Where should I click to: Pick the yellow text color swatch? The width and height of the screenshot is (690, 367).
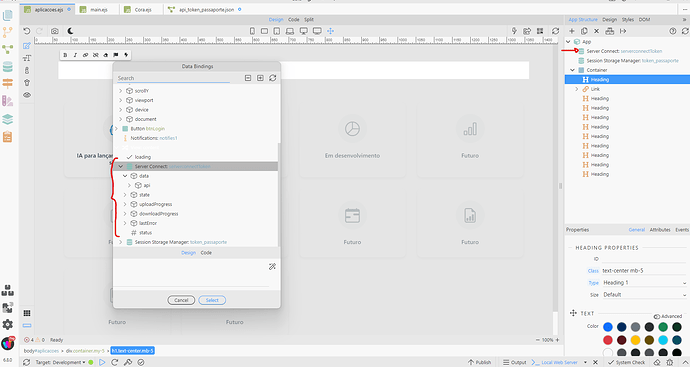pyautogui.click(x=635, y=340)
